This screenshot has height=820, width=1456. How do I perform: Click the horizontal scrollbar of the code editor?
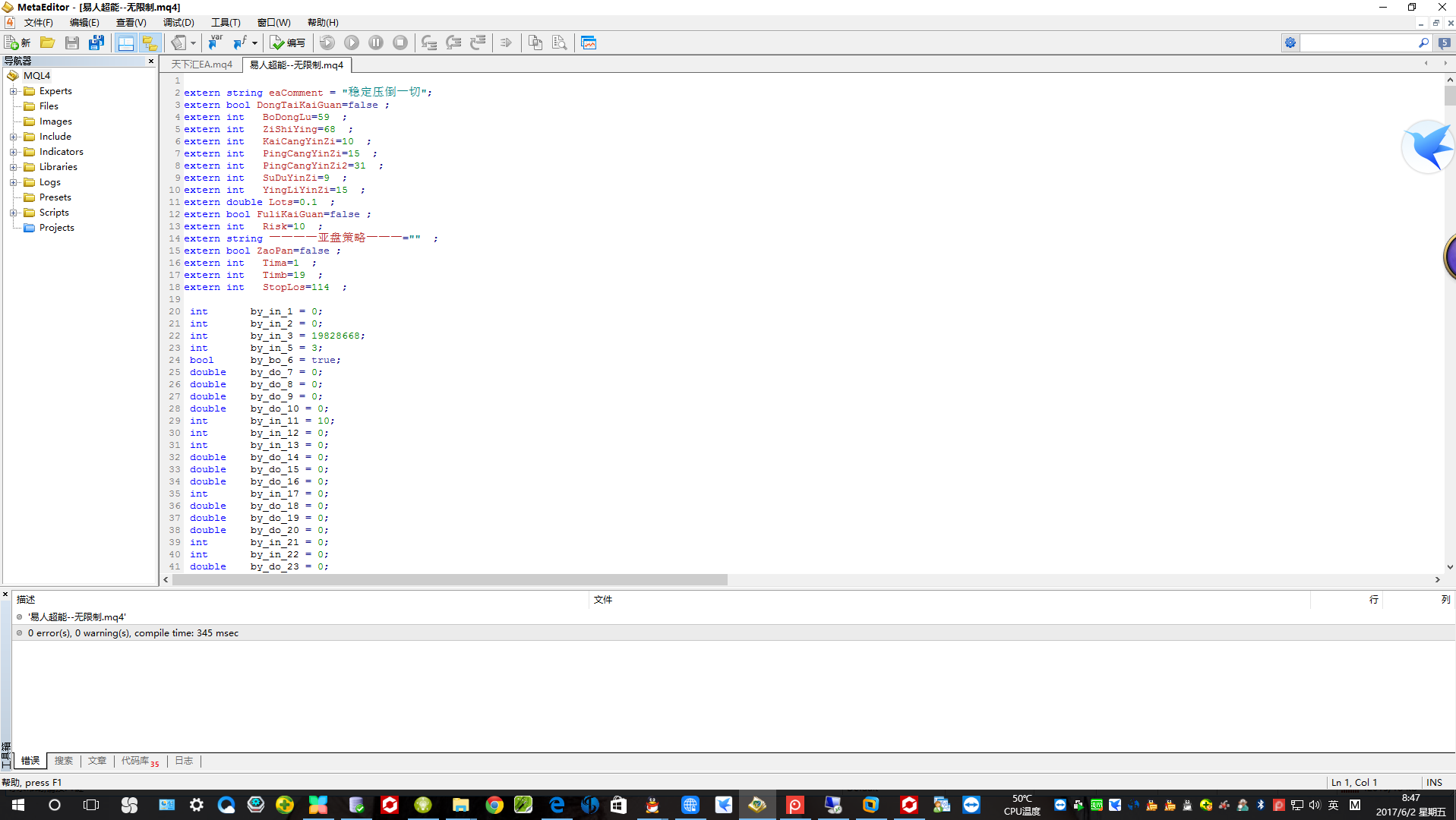point(450,580)
